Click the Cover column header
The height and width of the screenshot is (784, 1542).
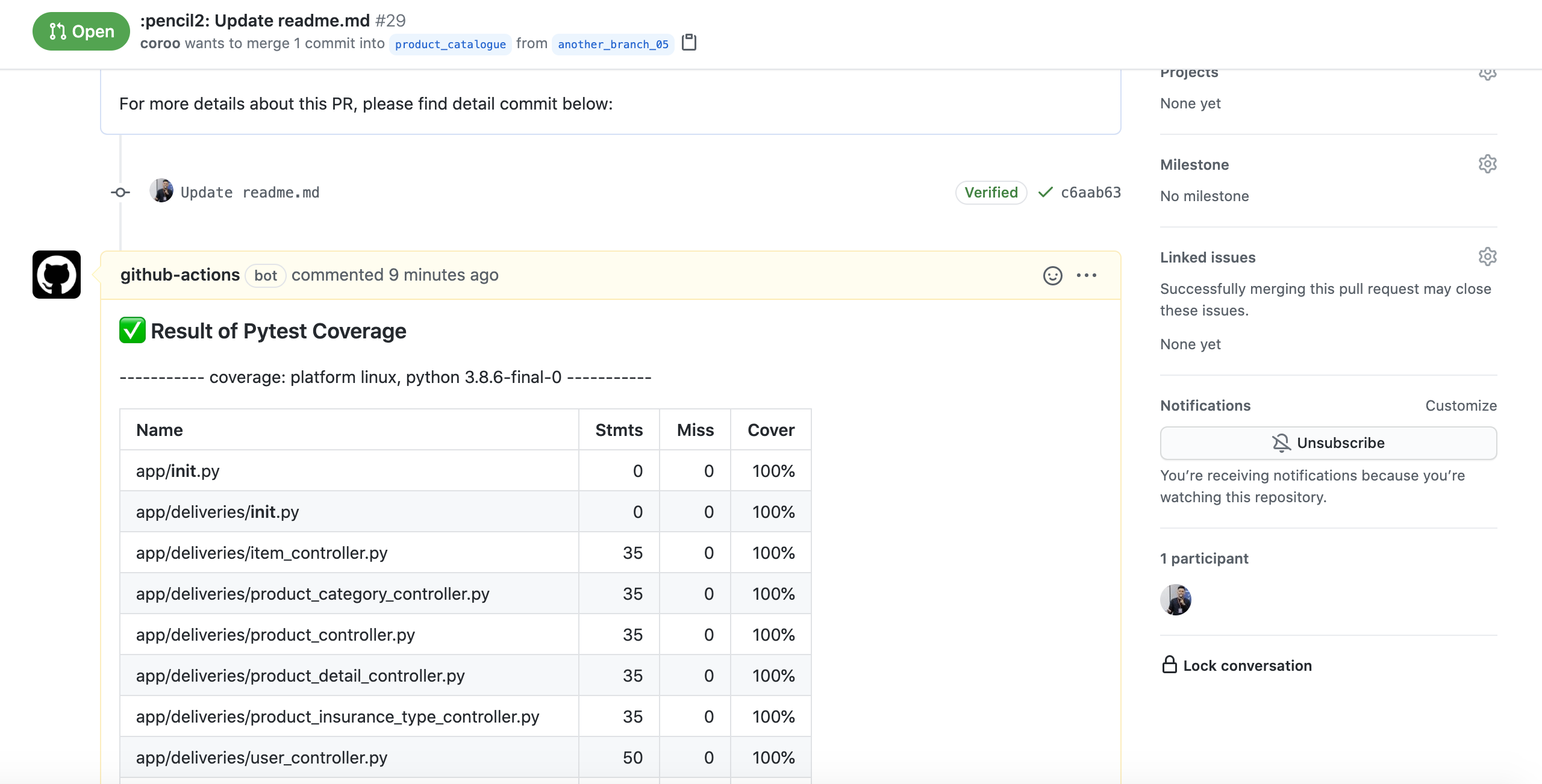[771, 430]
